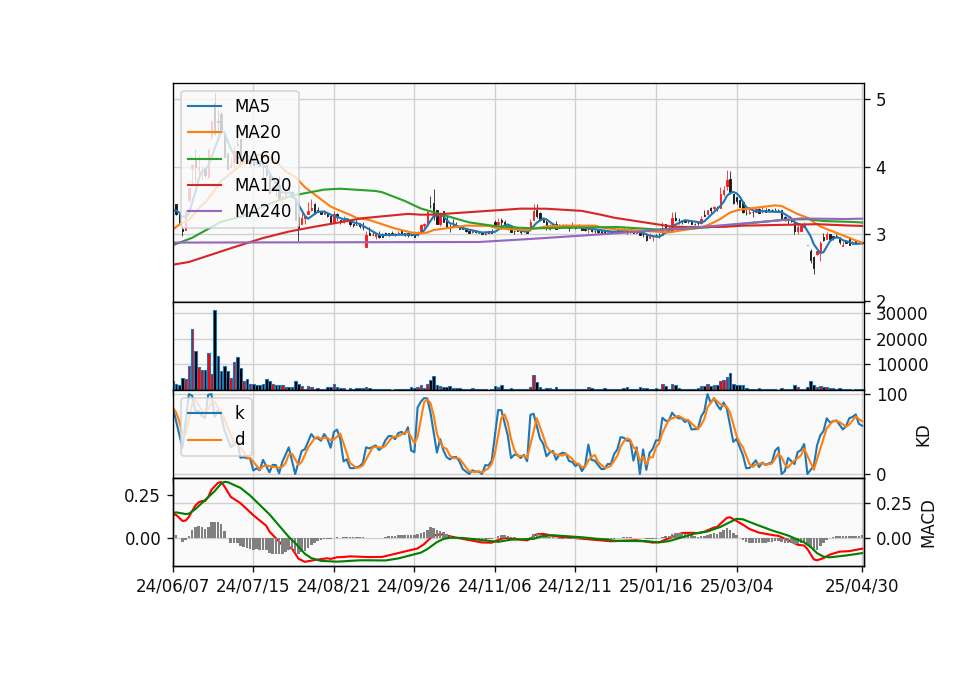The height and width of the screenshot is (690, 960).
Task: Click the March 2025 price peak candlestick
Action: pyautogui.click(x=729, y=182)
